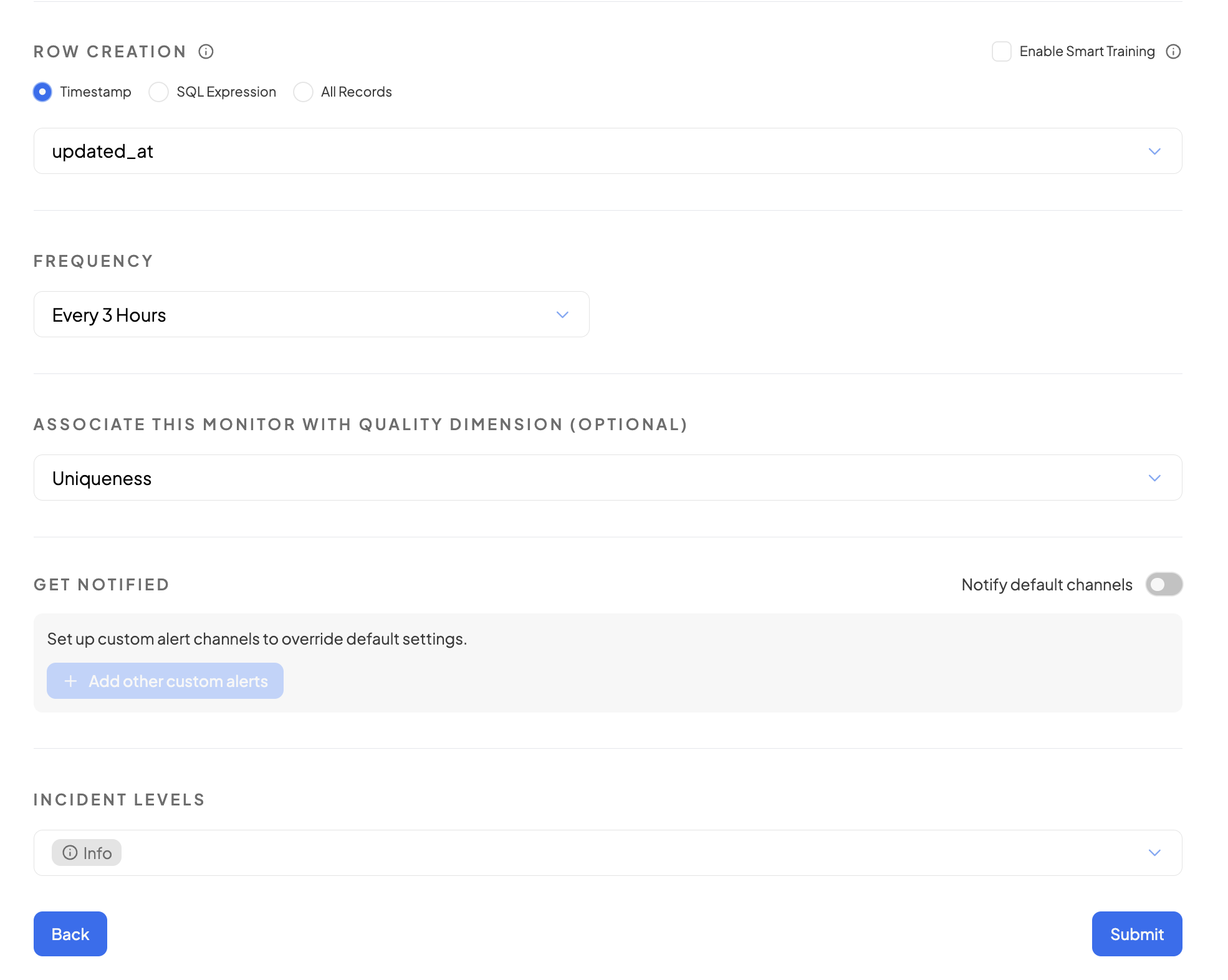This screenshot has height=980, width=1228.
Task: Click the Info tag's circle icon
Action: (x=70, y=852)
